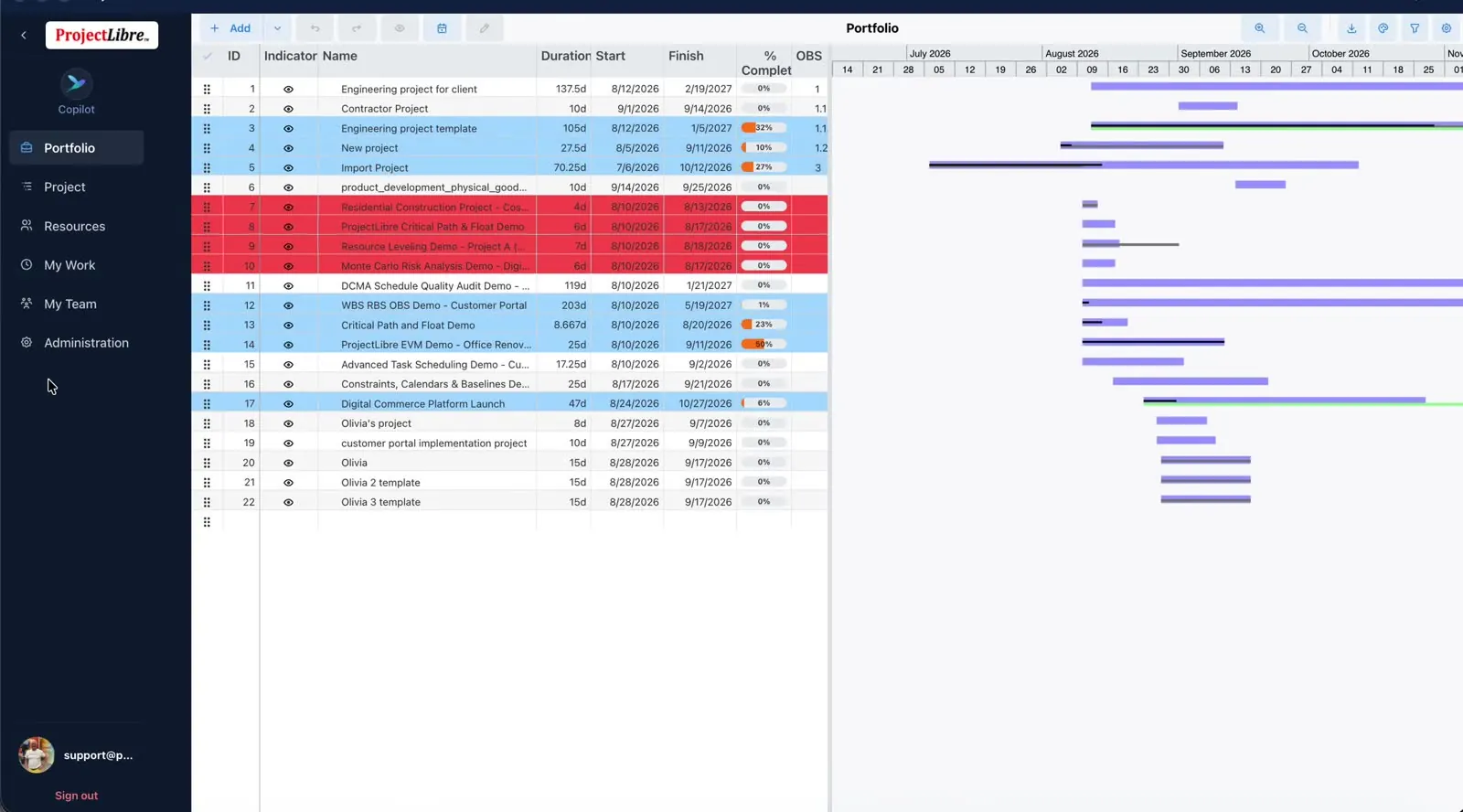Sort by the Duration column header

(x=565, y=56)
